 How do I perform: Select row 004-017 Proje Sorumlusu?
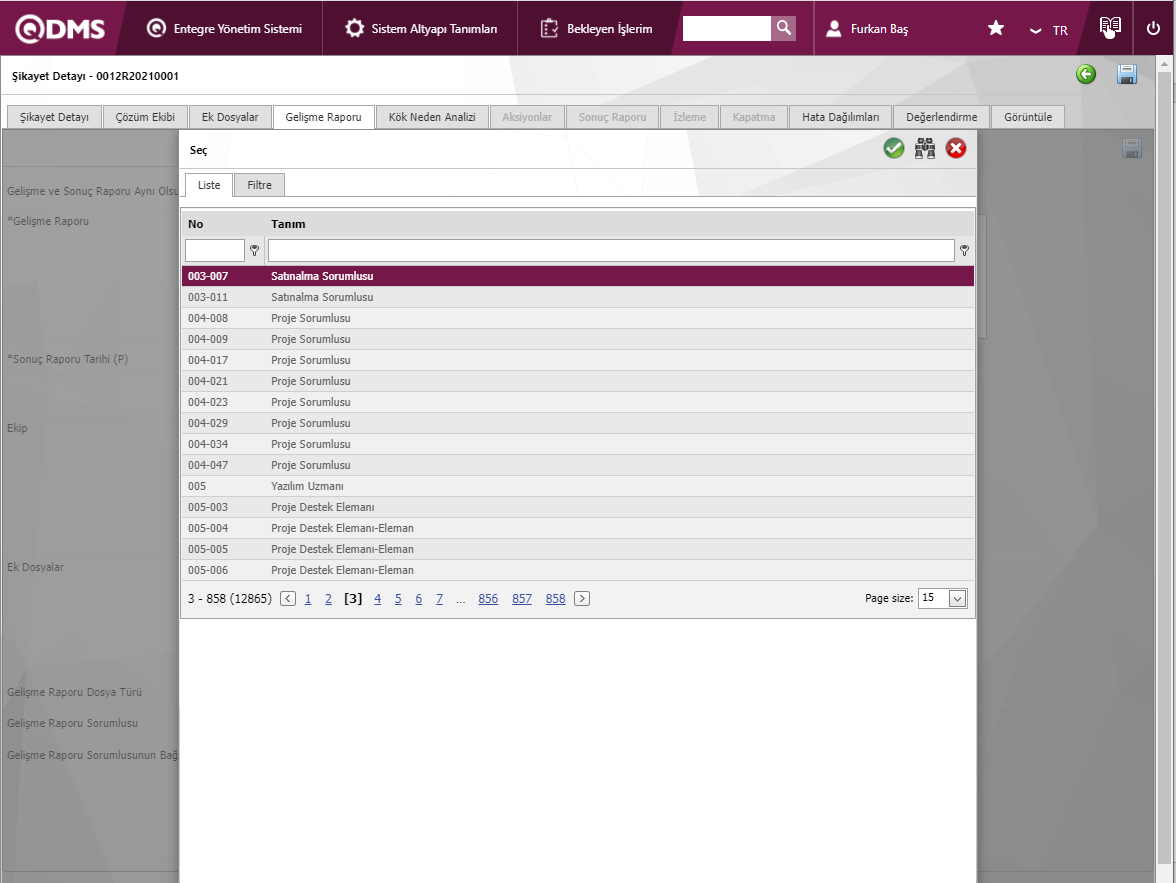[x=578, y=360]
